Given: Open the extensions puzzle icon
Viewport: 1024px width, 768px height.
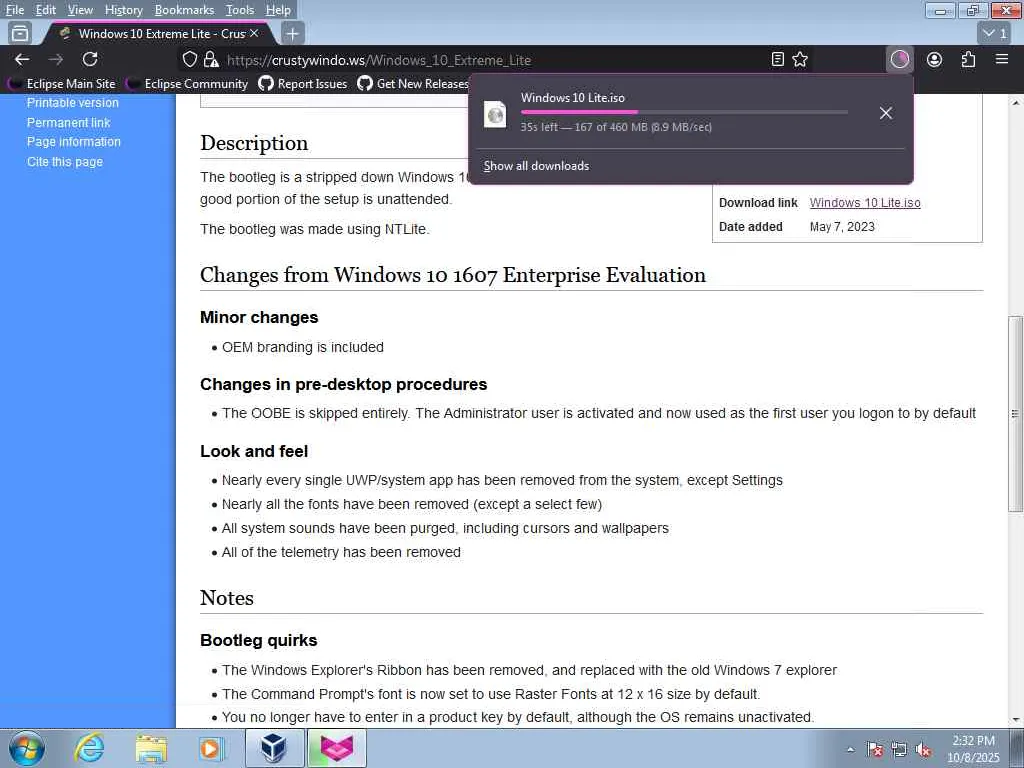Looking at the screenshot, I should [x=968, y=59].
